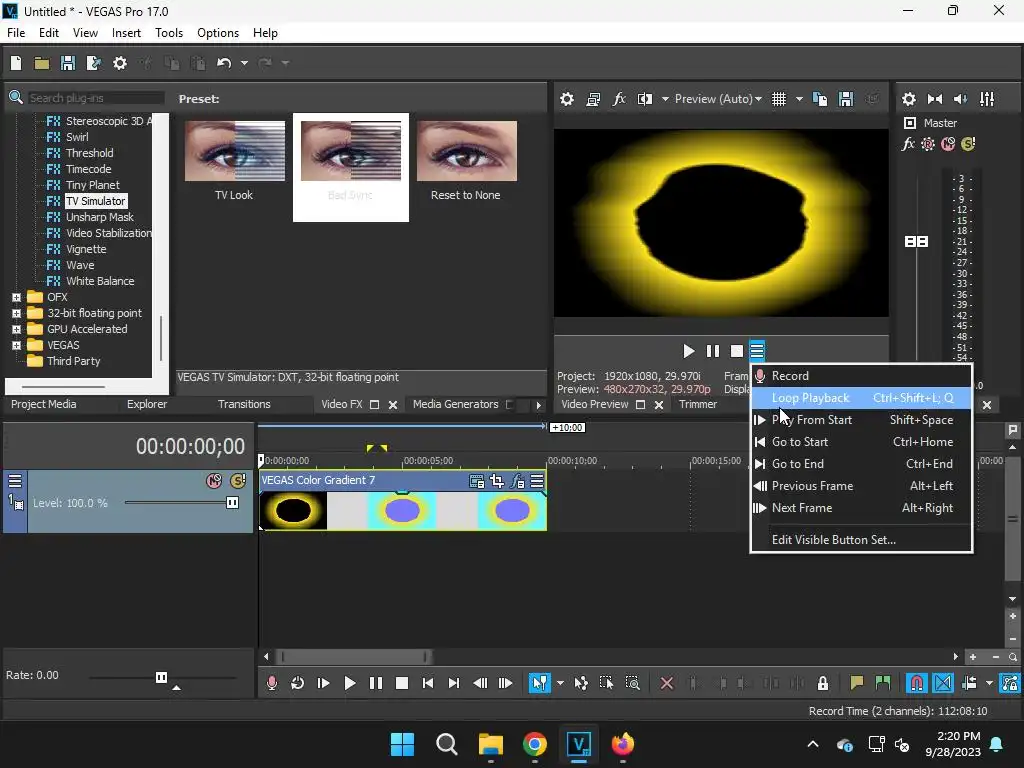Click playback Rate slider handle
Screen dimensions: 1024x768
[x=161, y=677]
